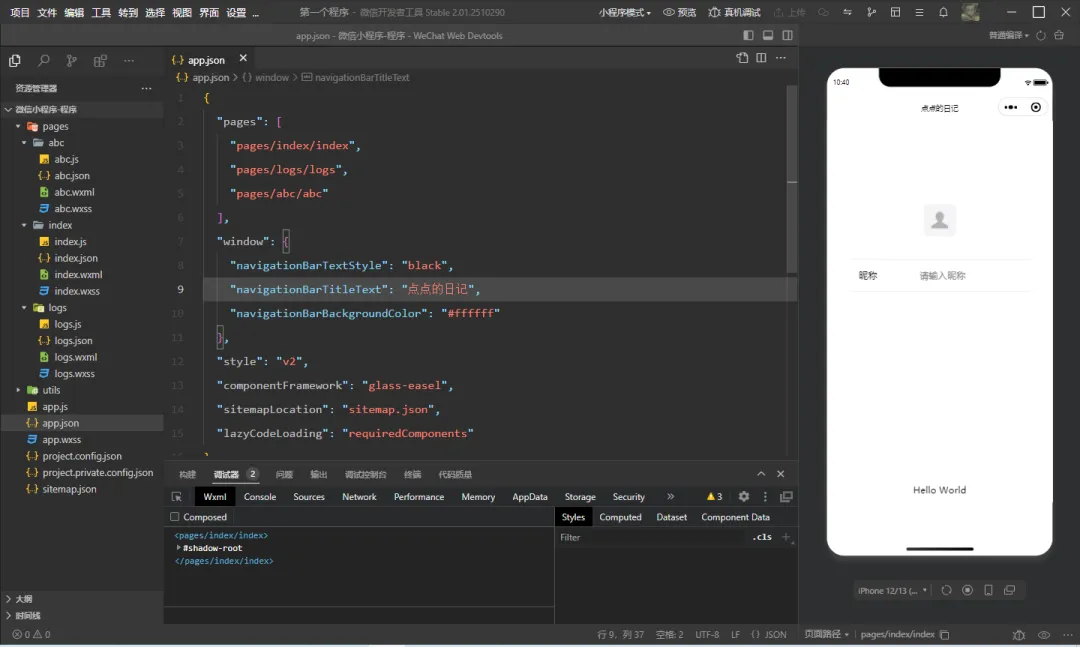Screen dimensions: 1080x647
Task: Click the errors and warnings status indicator
Action: (x=31, y=635)
